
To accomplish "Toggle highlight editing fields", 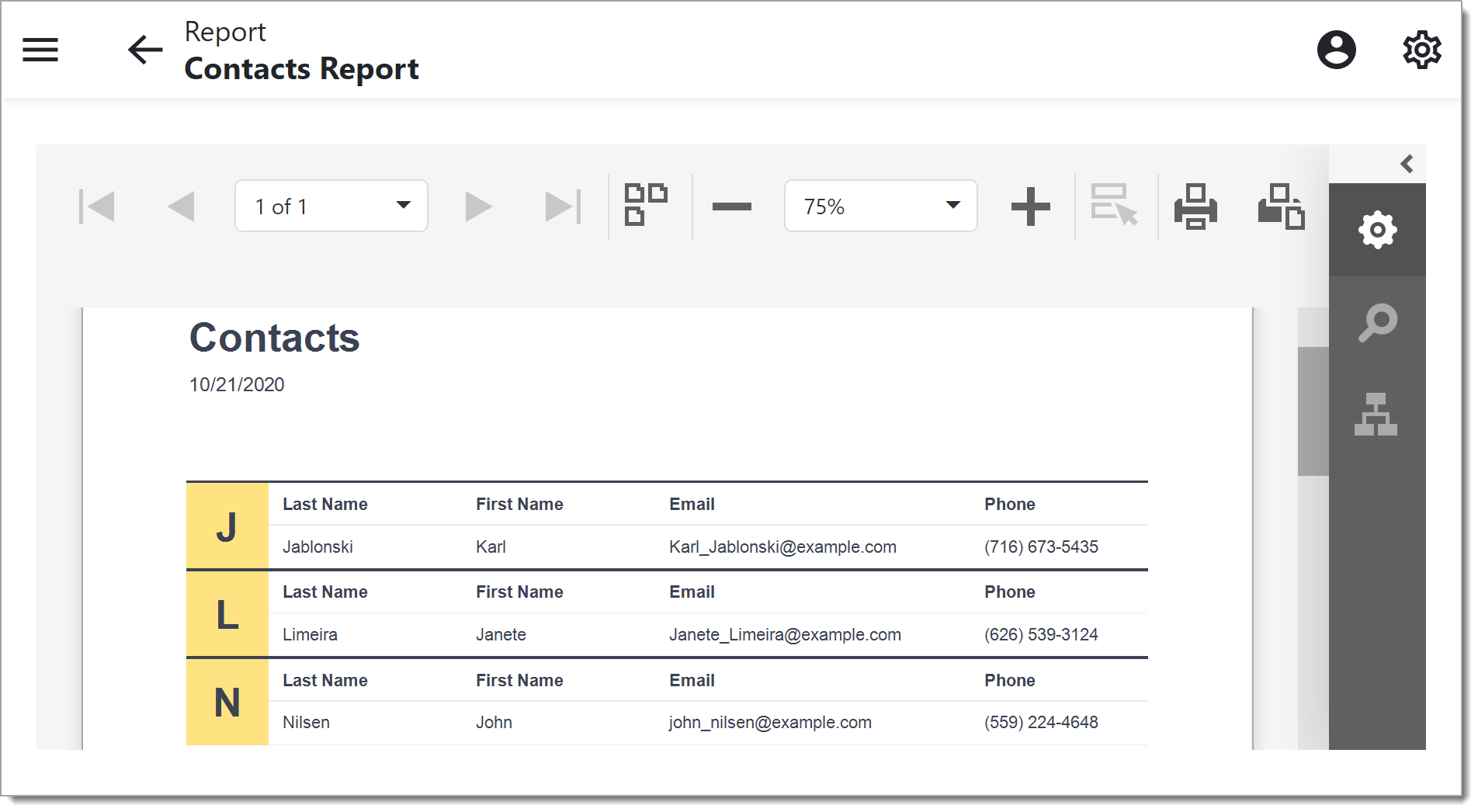I will [1114, 205].
